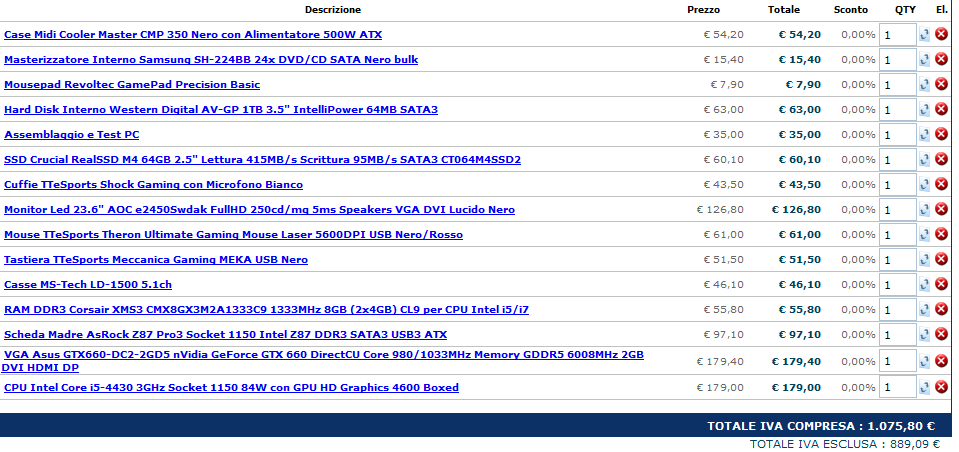
Task: Delete the Tastiera MEKA keyboard row
Action: (x=941, y=259)
